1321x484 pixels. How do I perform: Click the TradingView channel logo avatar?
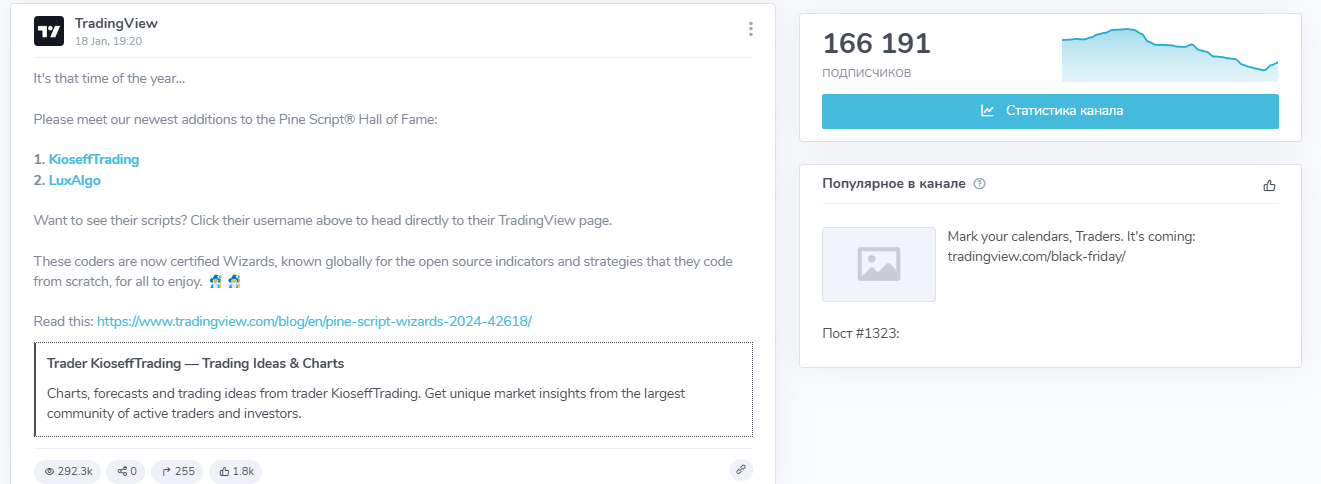pyautogui.click(x=49, y=31)
